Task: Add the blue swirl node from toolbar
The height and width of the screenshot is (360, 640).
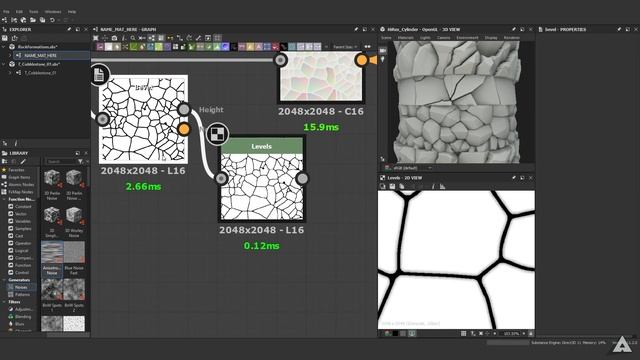Action: coord(225,47)
